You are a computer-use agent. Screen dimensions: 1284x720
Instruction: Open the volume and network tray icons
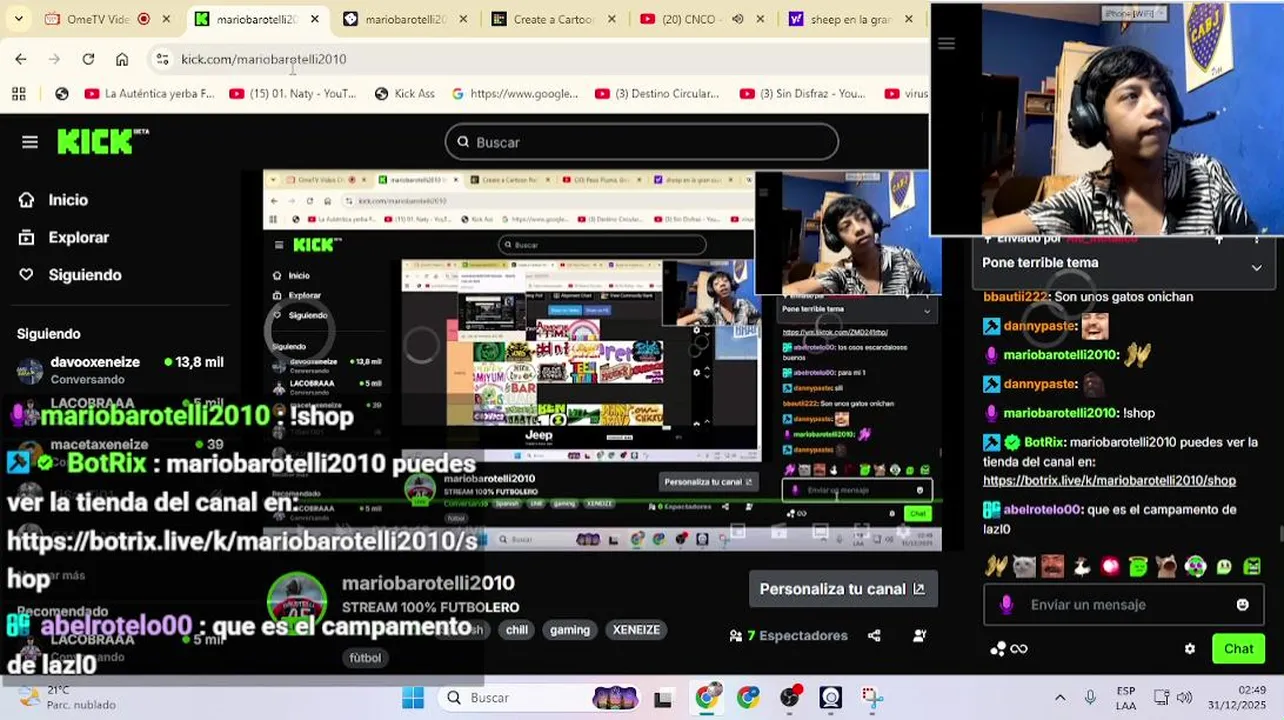tap(1172, 698)
